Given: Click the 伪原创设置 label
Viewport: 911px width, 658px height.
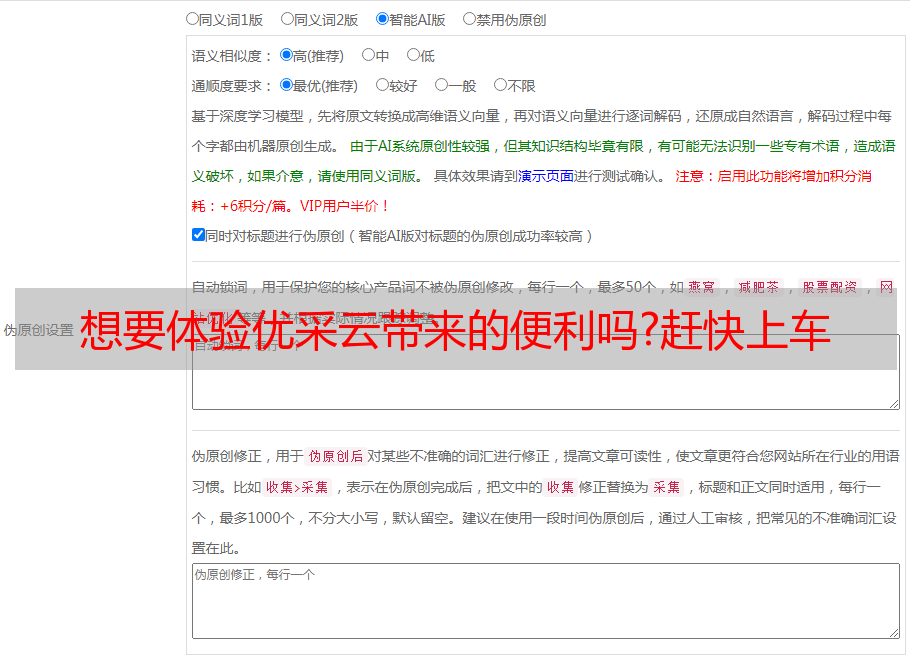Looking at the screenshot, I should coord(38,330).
